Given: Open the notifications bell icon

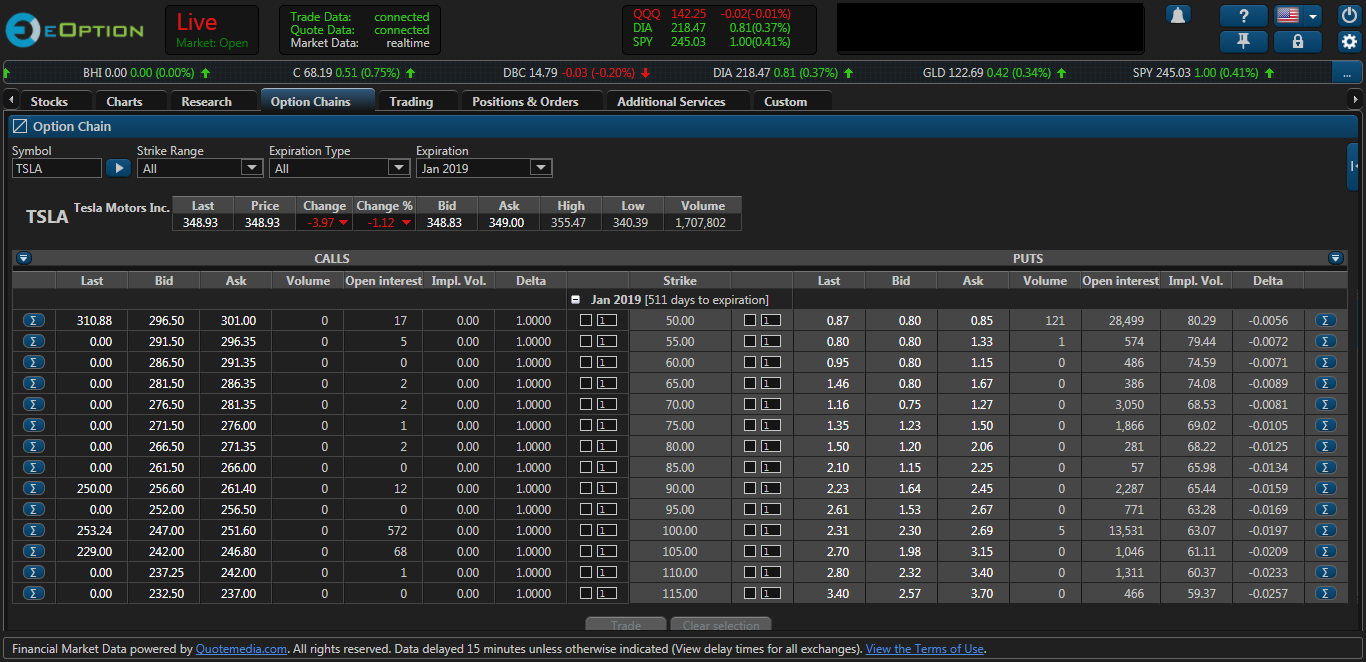Looking at the screenshot, I should pos(1178,15).
